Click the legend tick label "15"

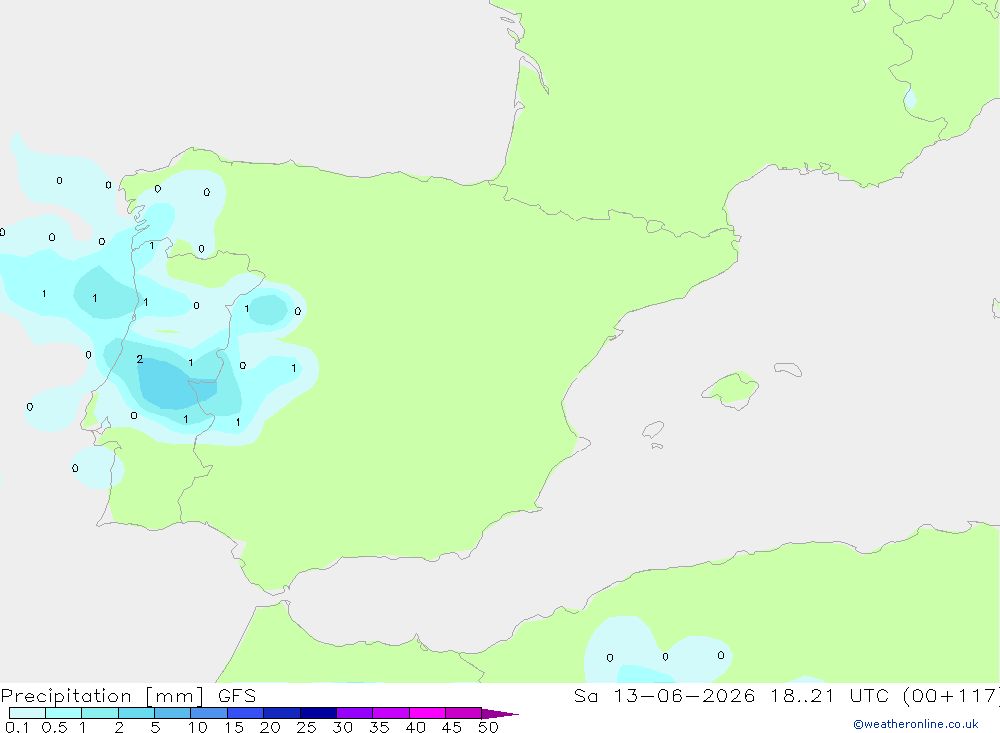[x=234, y=727]
